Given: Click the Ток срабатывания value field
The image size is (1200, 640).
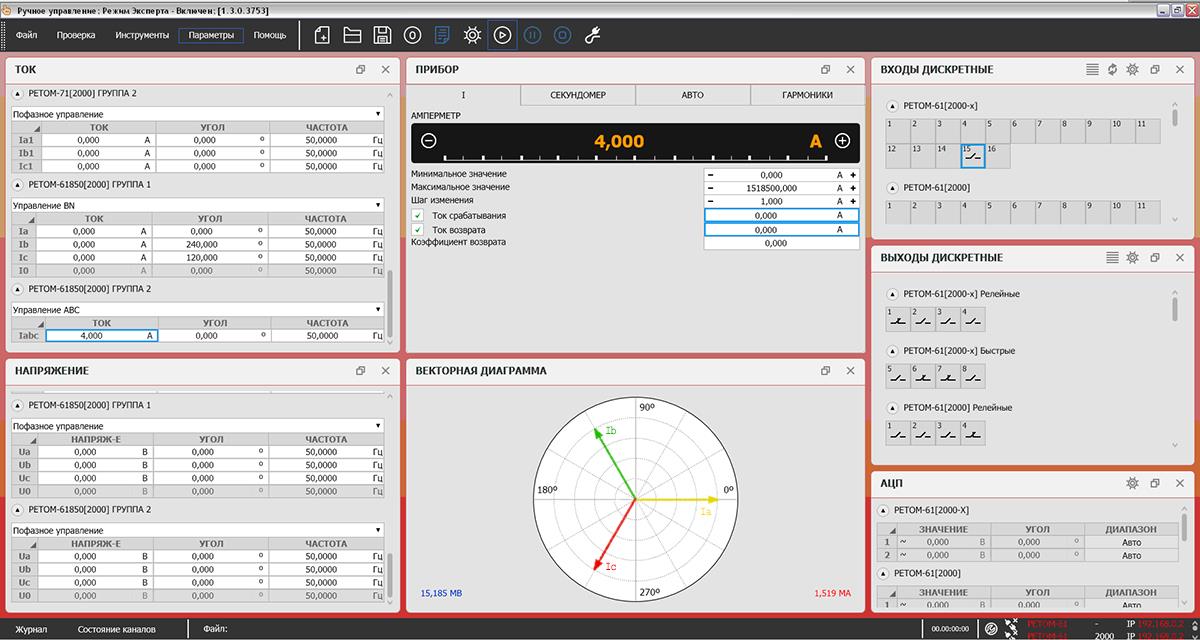Looking at the screenshot, I should 782,215.
